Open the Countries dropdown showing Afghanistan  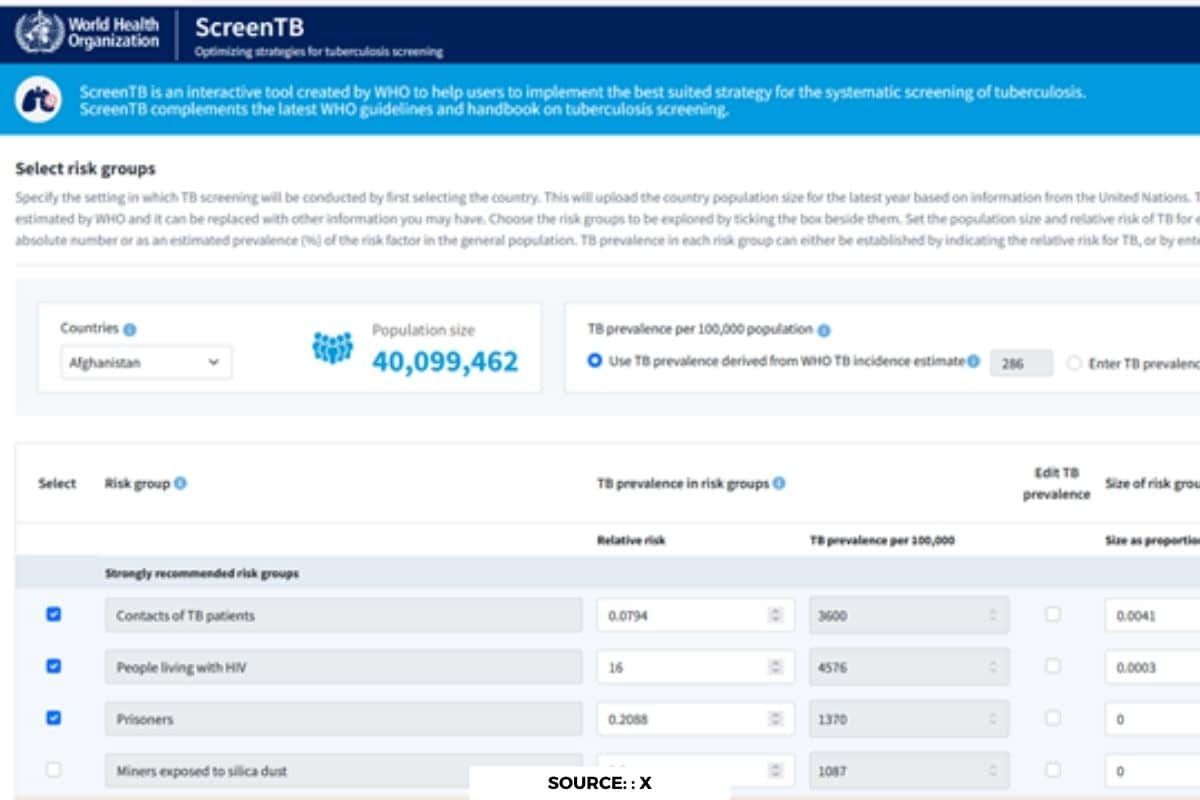(145, 362)
